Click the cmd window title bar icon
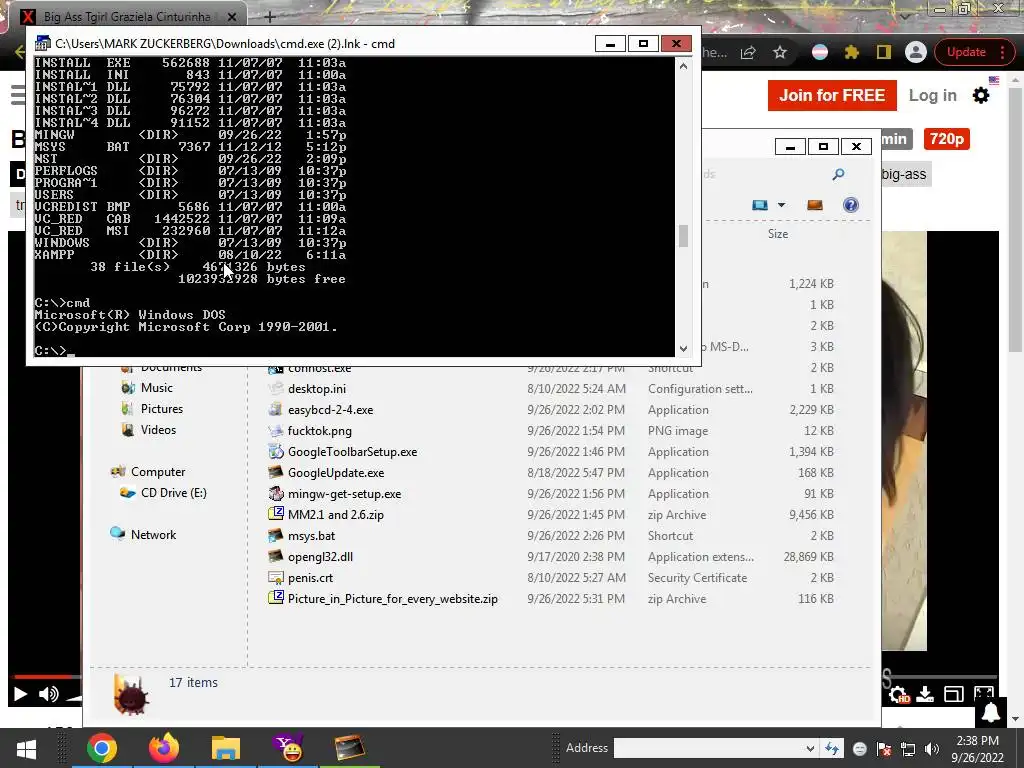 pyautogui.click(x=42, y=44)
